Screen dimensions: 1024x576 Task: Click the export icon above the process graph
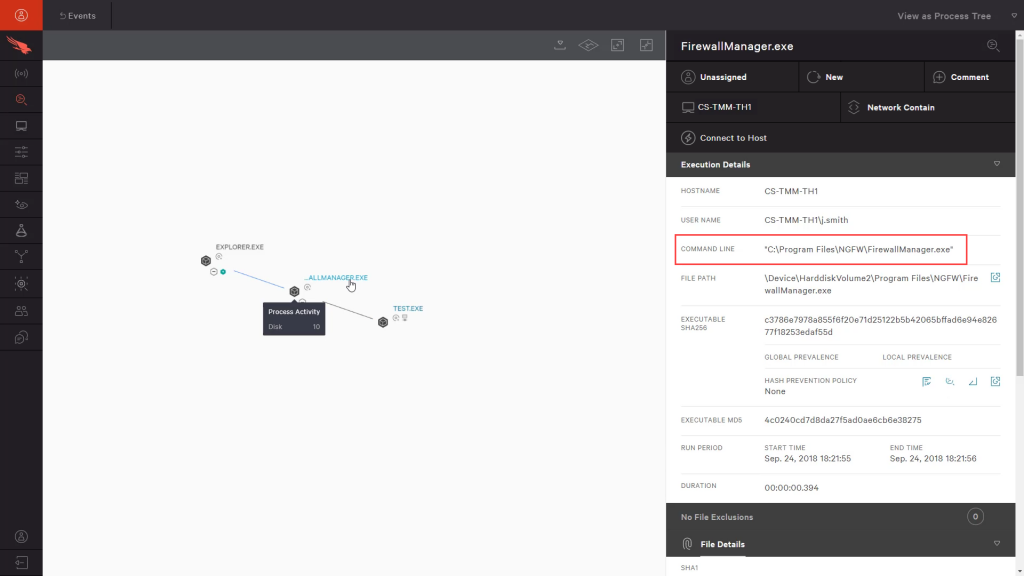point(560,44)
